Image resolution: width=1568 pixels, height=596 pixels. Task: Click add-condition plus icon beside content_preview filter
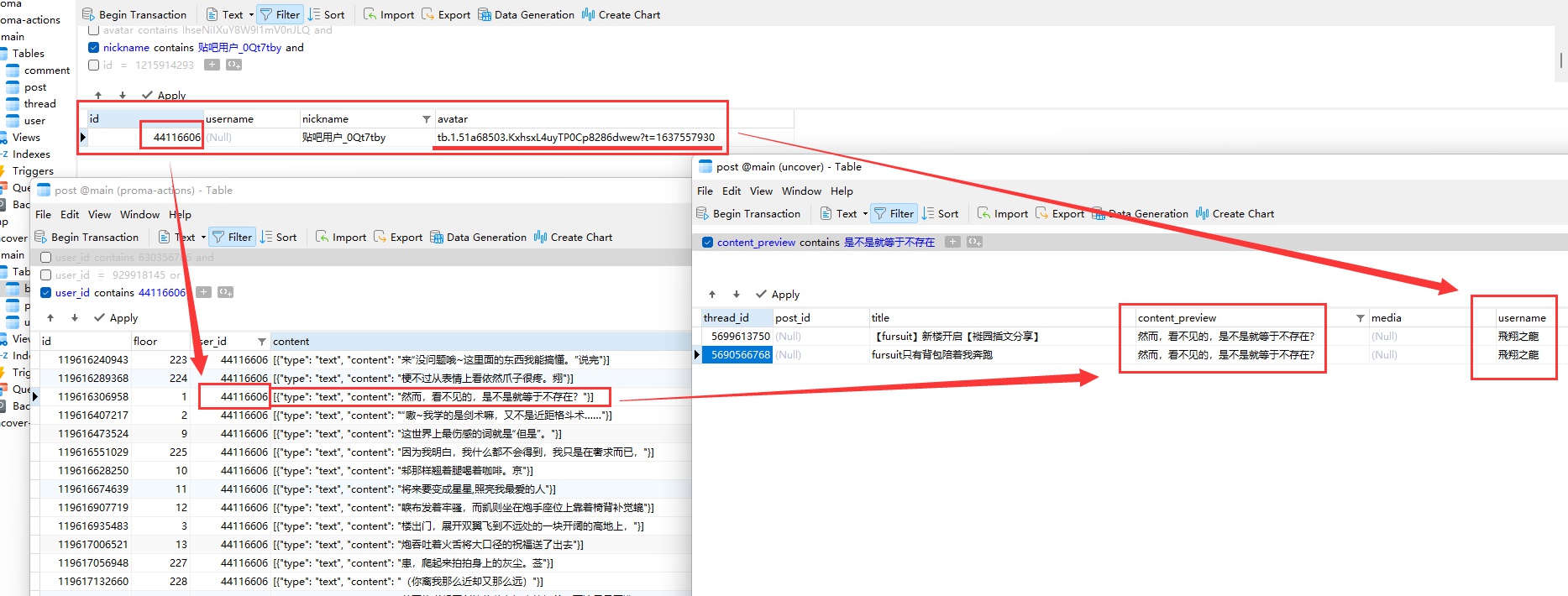[x=952, y=243]
